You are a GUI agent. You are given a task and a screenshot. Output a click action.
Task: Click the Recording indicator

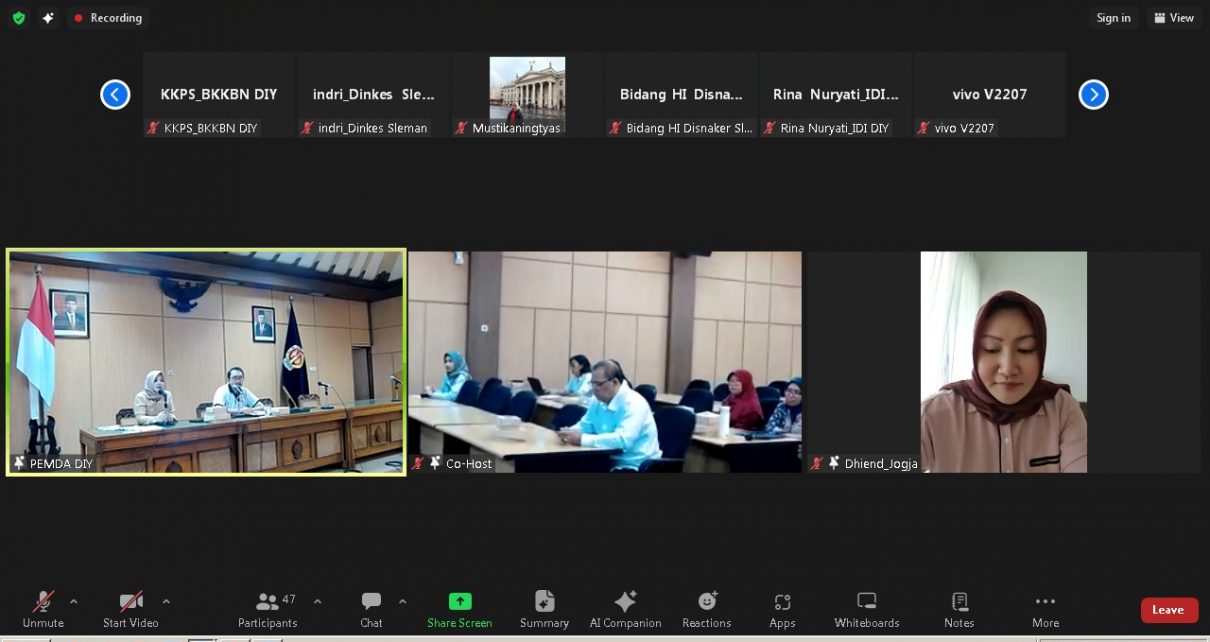point(108,18)
